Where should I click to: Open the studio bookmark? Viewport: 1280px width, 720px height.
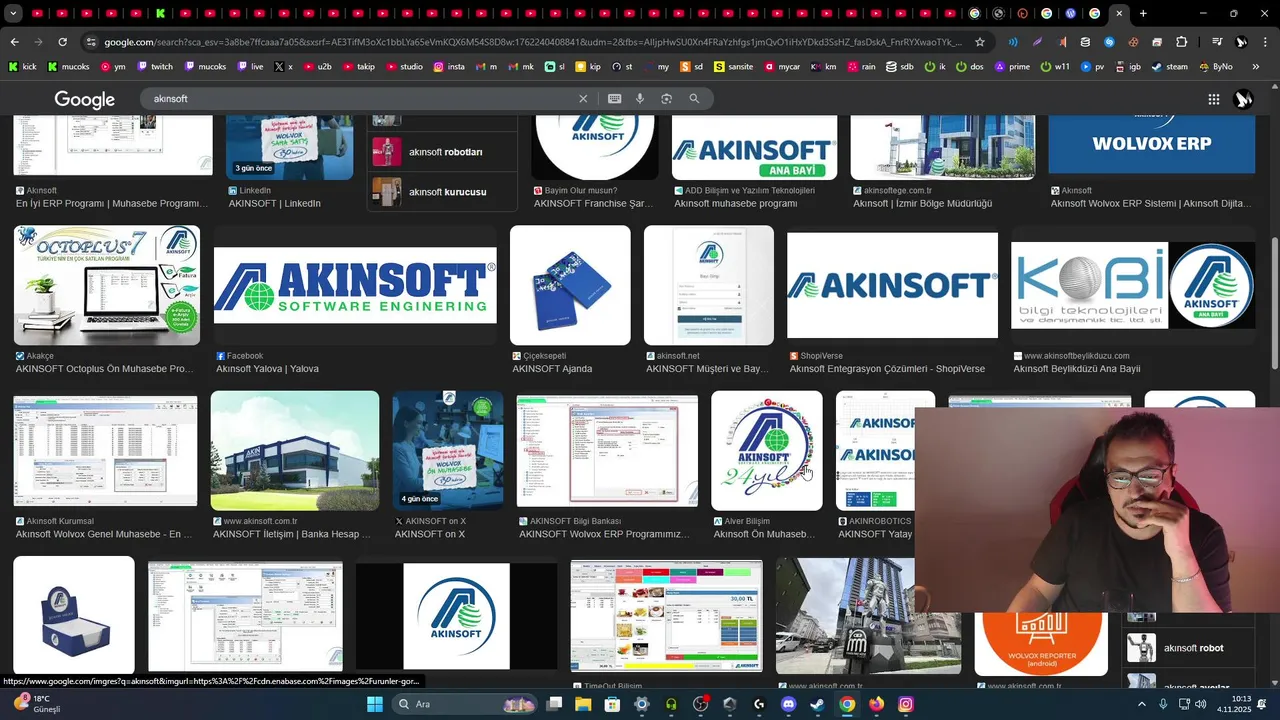click(x=404, y=67)
